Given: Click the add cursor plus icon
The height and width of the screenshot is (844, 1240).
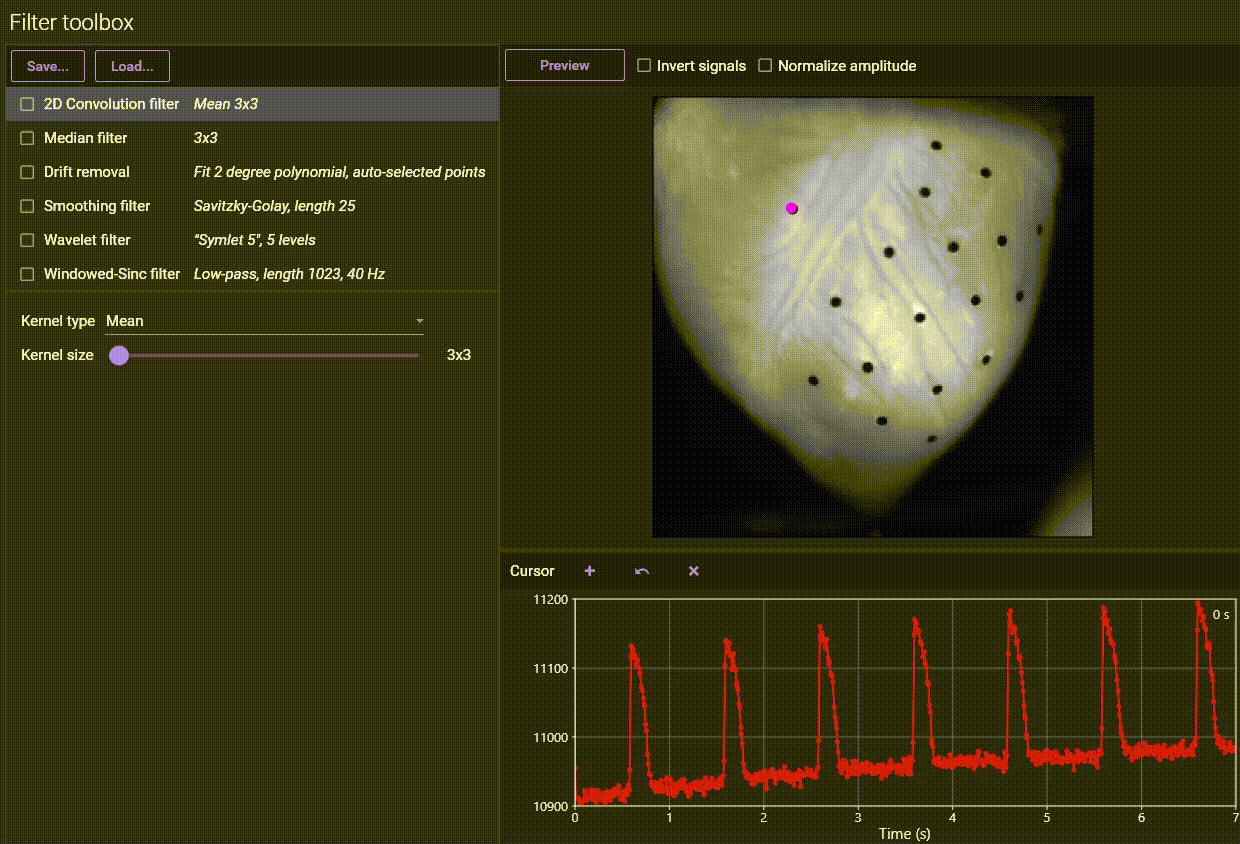Looking at the screenshot, I should pos(590,571).
